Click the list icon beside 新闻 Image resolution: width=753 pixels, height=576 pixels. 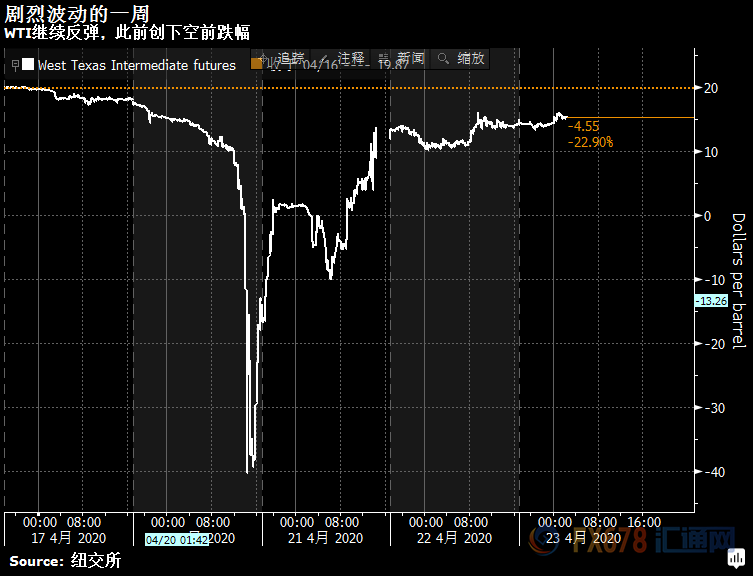coord(383,59)
